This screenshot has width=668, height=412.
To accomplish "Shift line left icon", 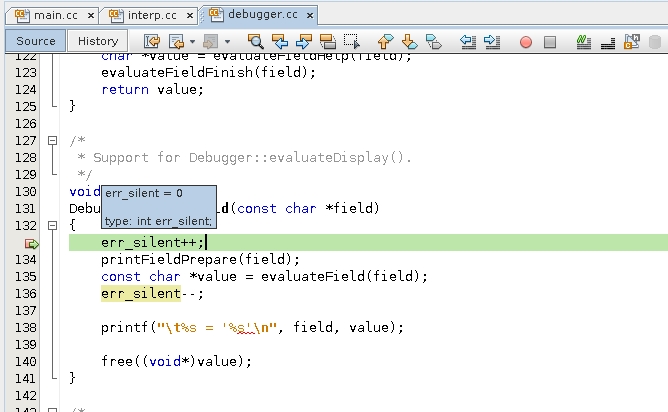I will pyautogui.click(x=468, y=41).
